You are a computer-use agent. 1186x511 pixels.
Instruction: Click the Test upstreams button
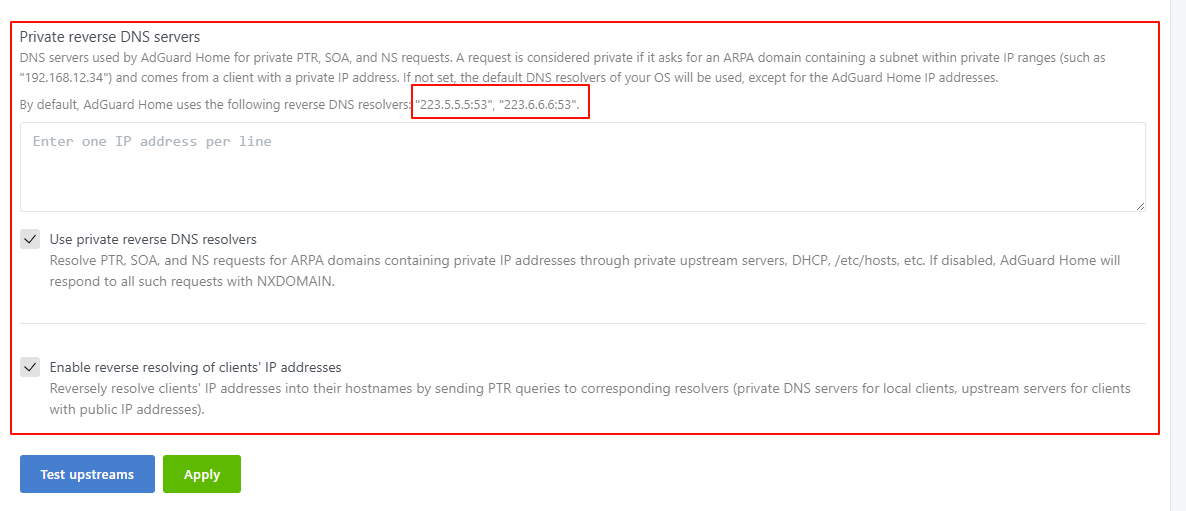(x=87, y=474)
